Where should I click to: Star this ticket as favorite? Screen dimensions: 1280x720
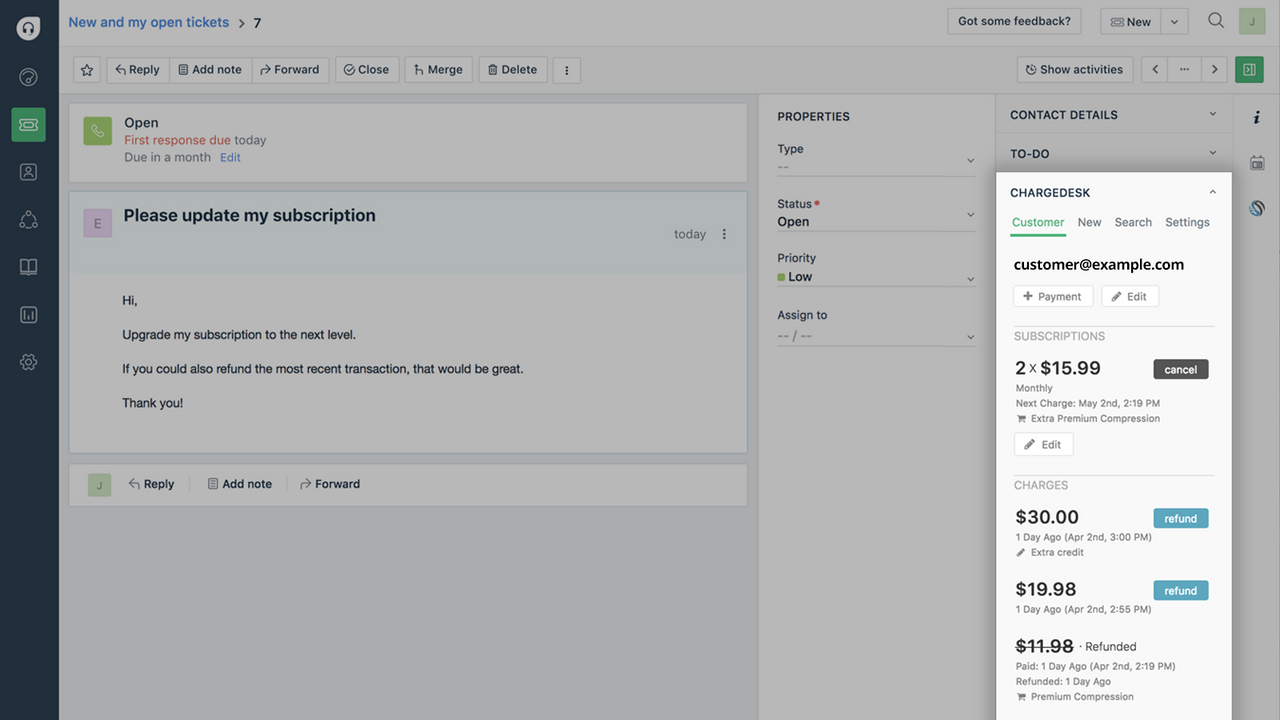pyautogui.click(x=86, y=70)
